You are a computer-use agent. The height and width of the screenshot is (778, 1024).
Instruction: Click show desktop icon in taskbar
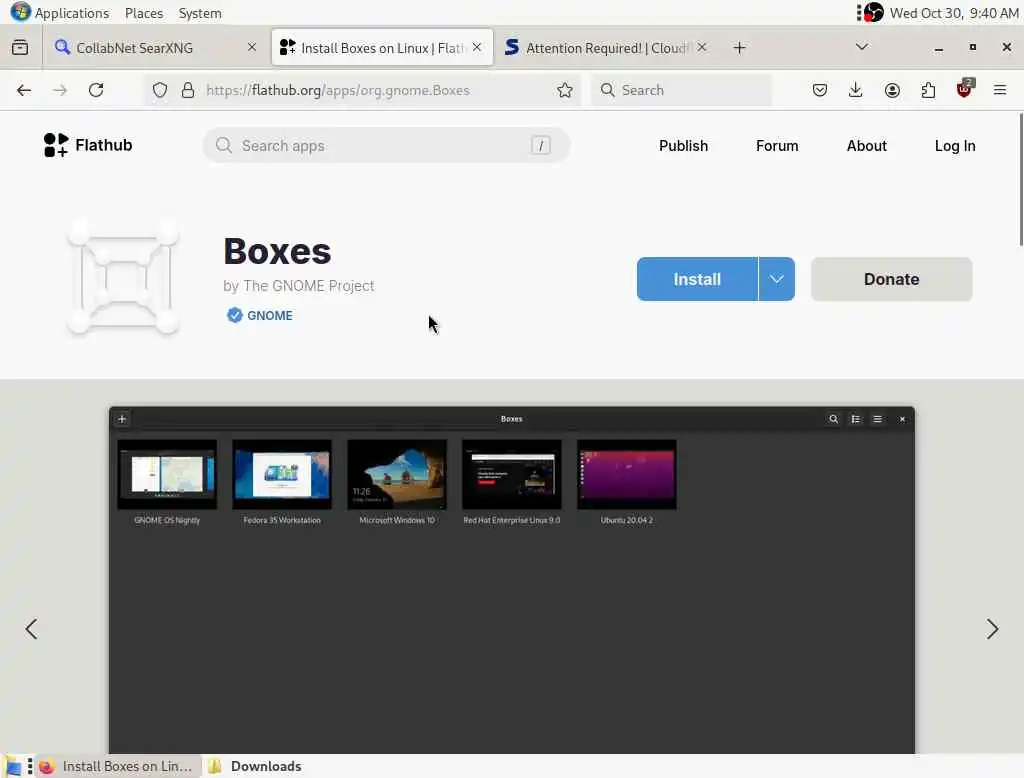(13, 766)
